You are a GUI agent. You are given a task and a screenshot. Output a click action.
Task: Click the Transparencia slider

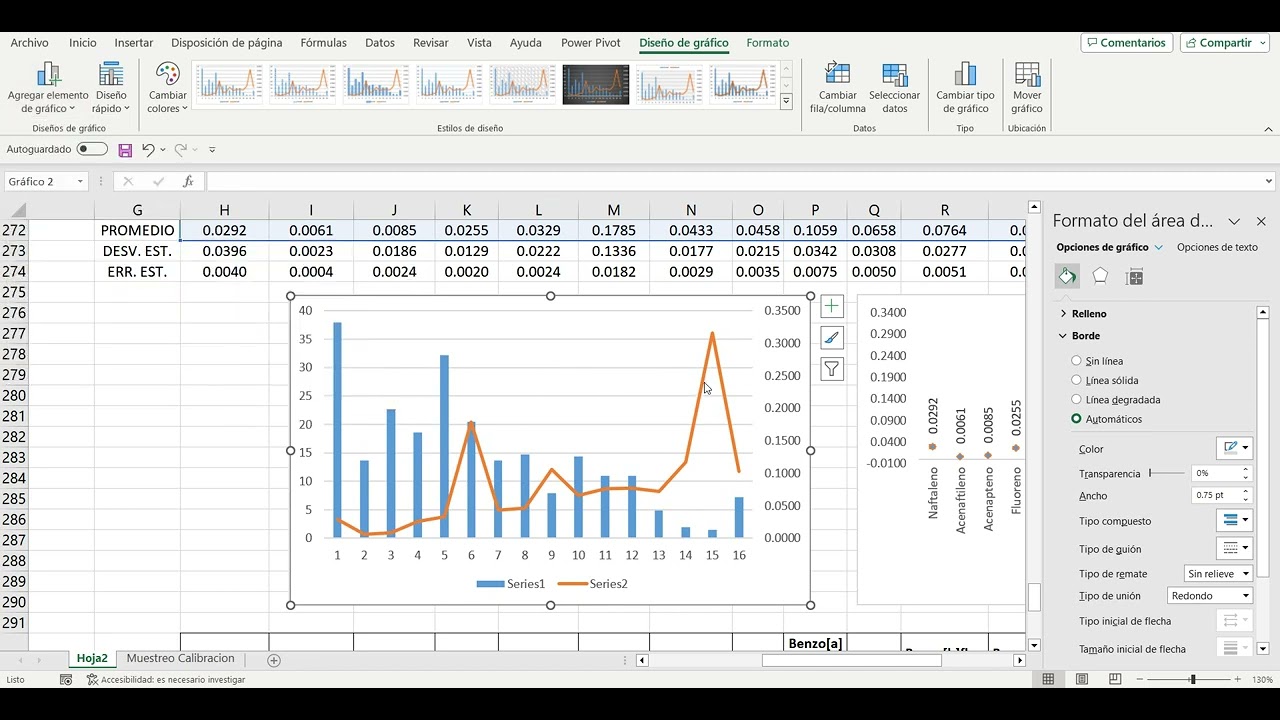point(1167,473)
